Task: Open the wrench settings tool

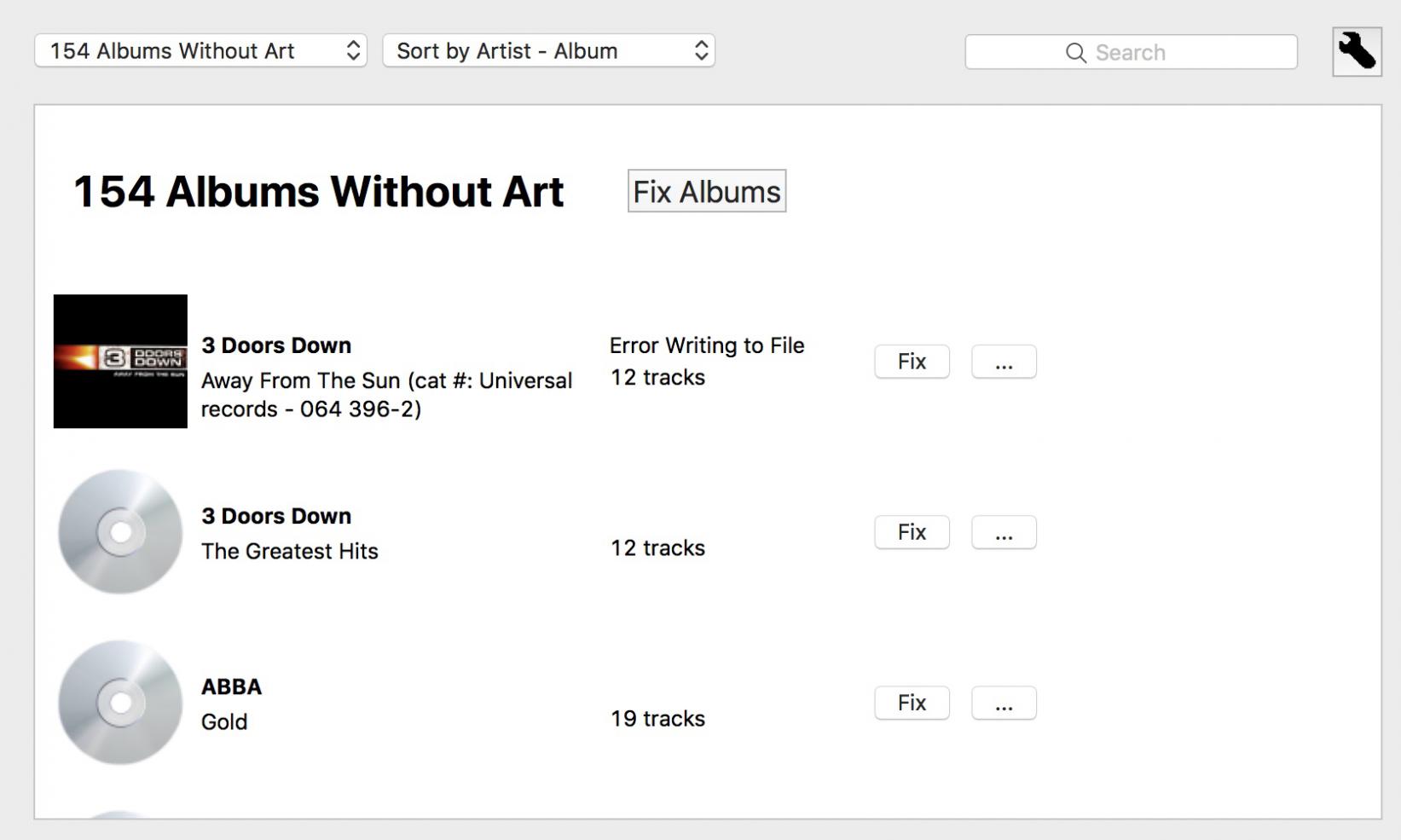Action: pyautogui.click(x=1357, y=52)
